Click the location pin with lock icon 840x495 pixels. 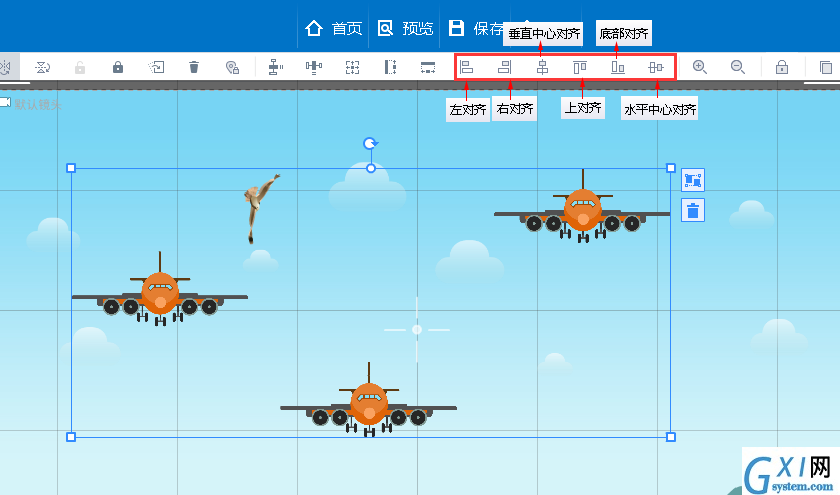coord(232,68)
